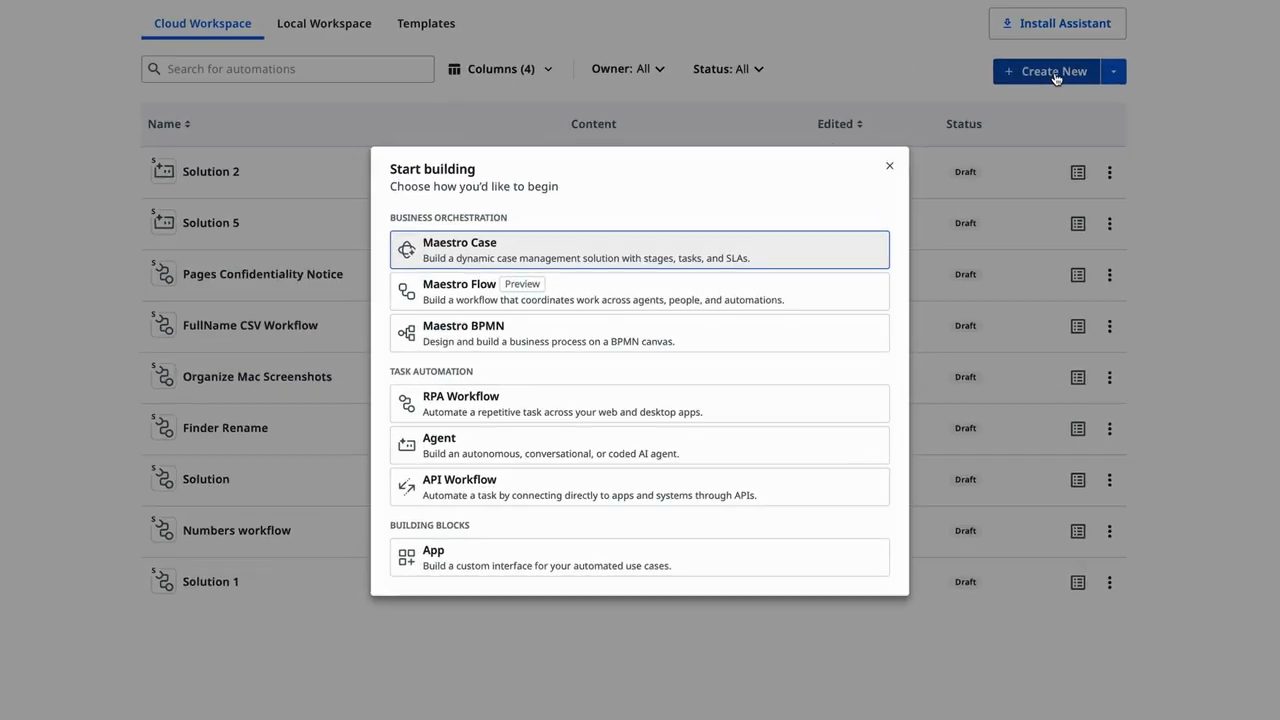Close the Start building dialog
This screenshot has width=1280, height=720.
point(889,166)
